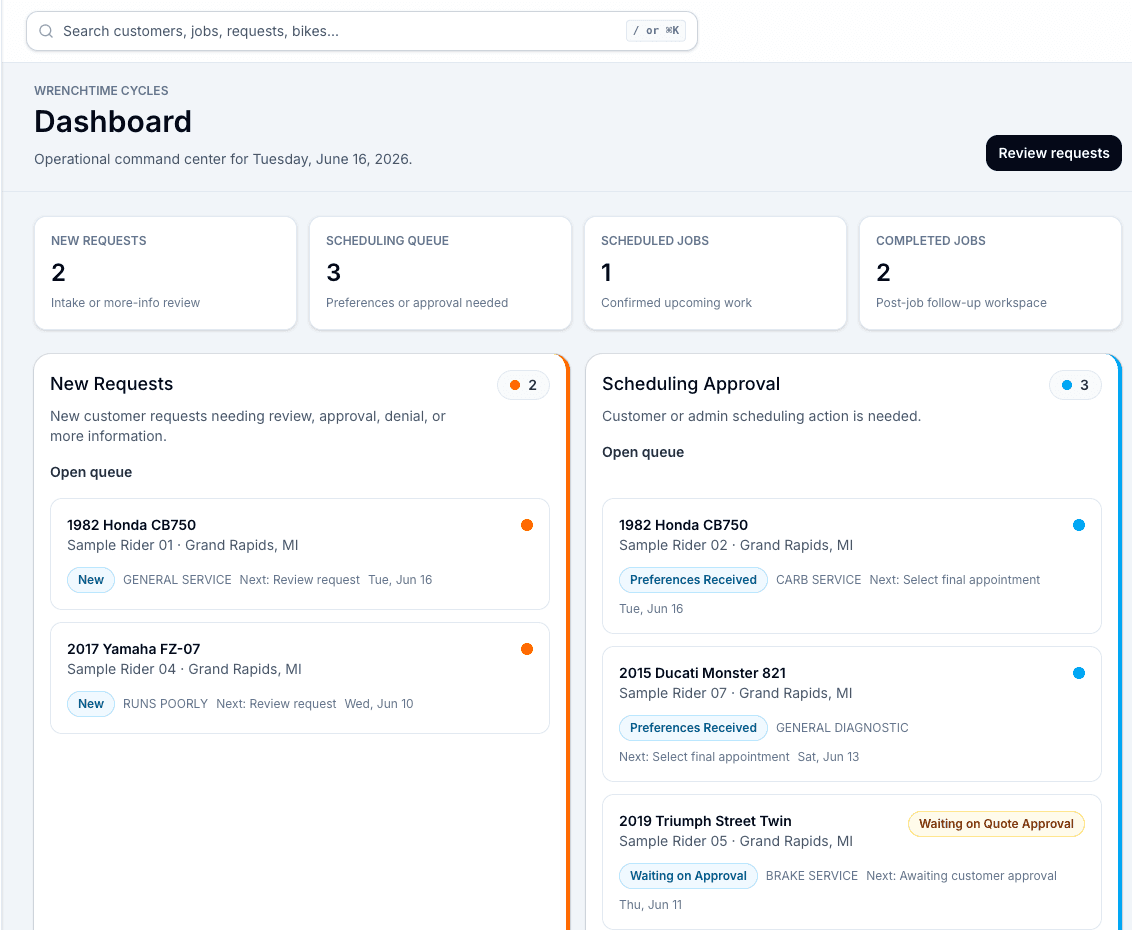Click orange status dot on Yamaha FZ-07 card

point(527,649)
